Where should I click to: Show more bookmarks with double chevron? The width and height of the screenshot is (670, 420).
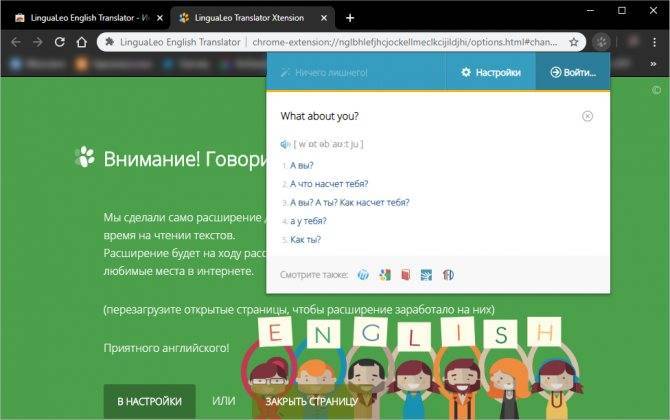[653, 64]
